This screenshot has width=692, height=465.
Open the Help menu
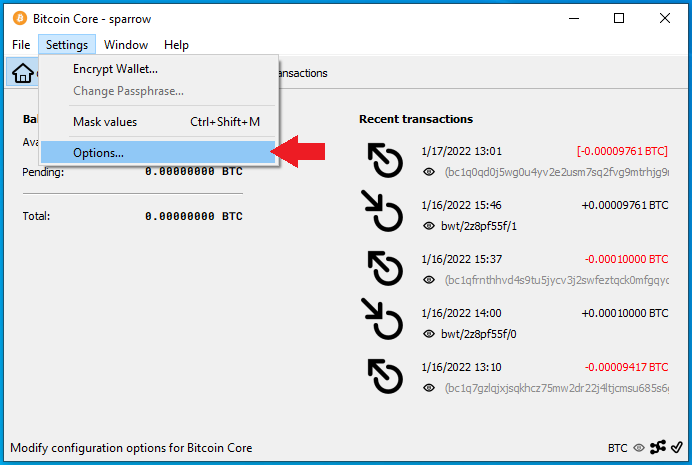click(x=176, y=45)
